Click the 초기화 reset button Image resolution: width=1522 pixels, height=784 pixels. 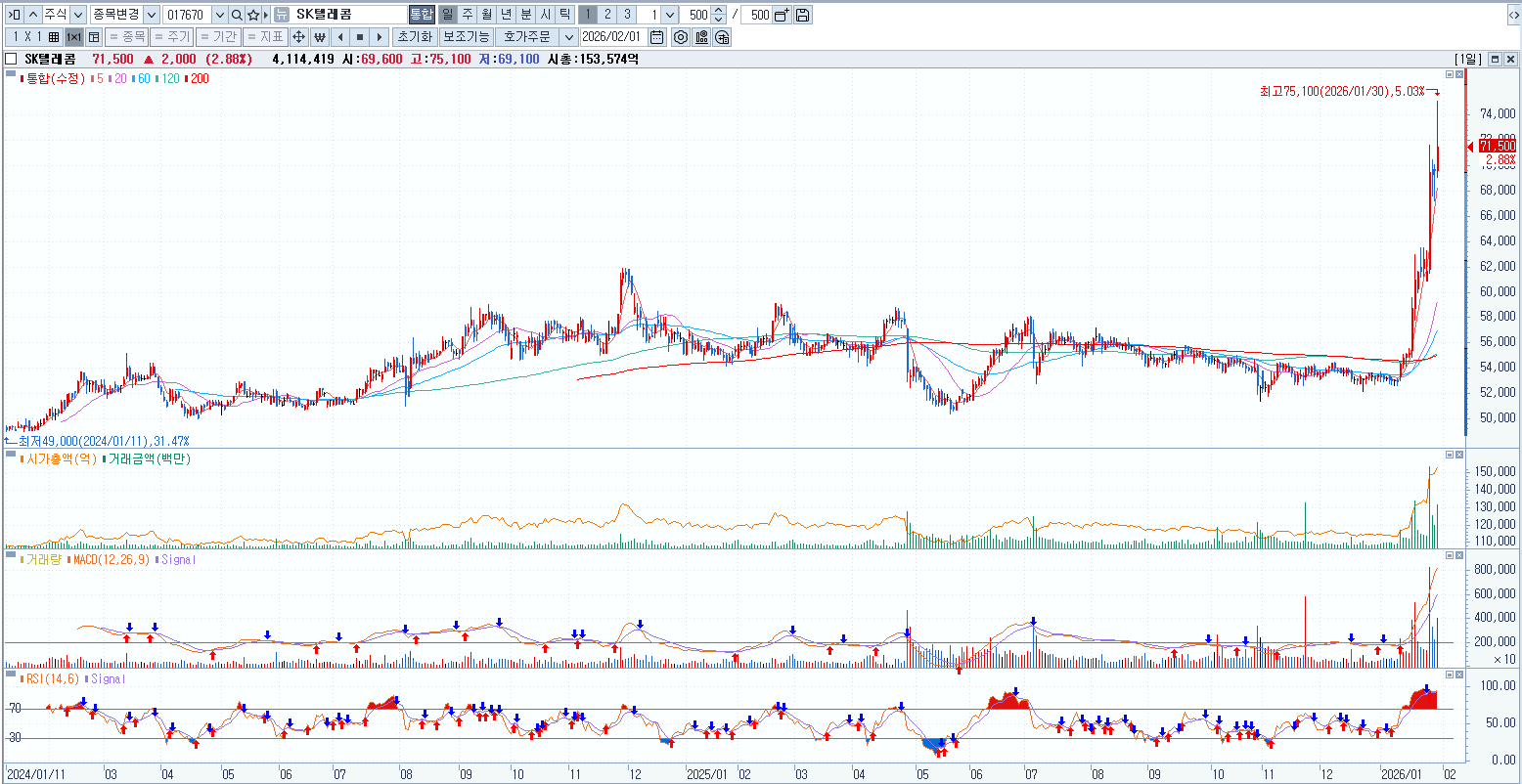coord(414,37)
